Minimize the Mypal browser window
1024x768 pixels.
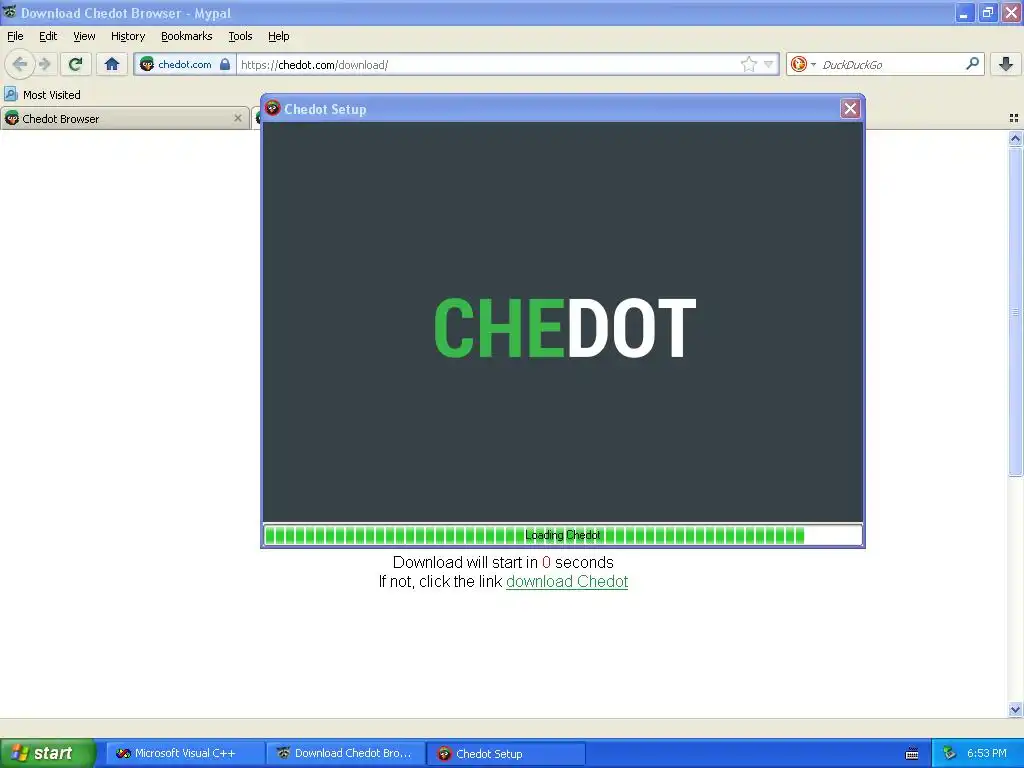point(964,13)
